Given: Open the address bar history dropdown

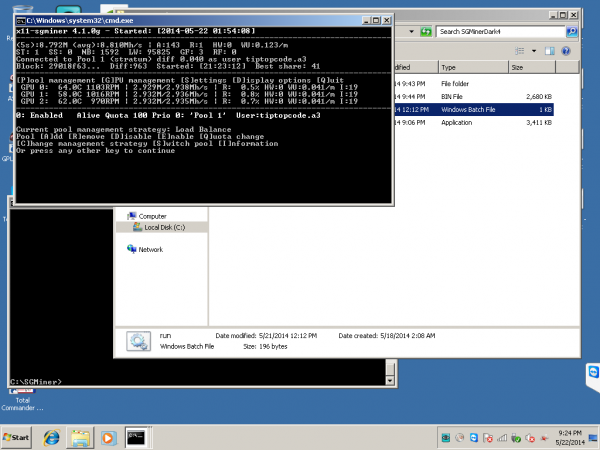Looking at the screenshot, I should click(x=411, y=31).
